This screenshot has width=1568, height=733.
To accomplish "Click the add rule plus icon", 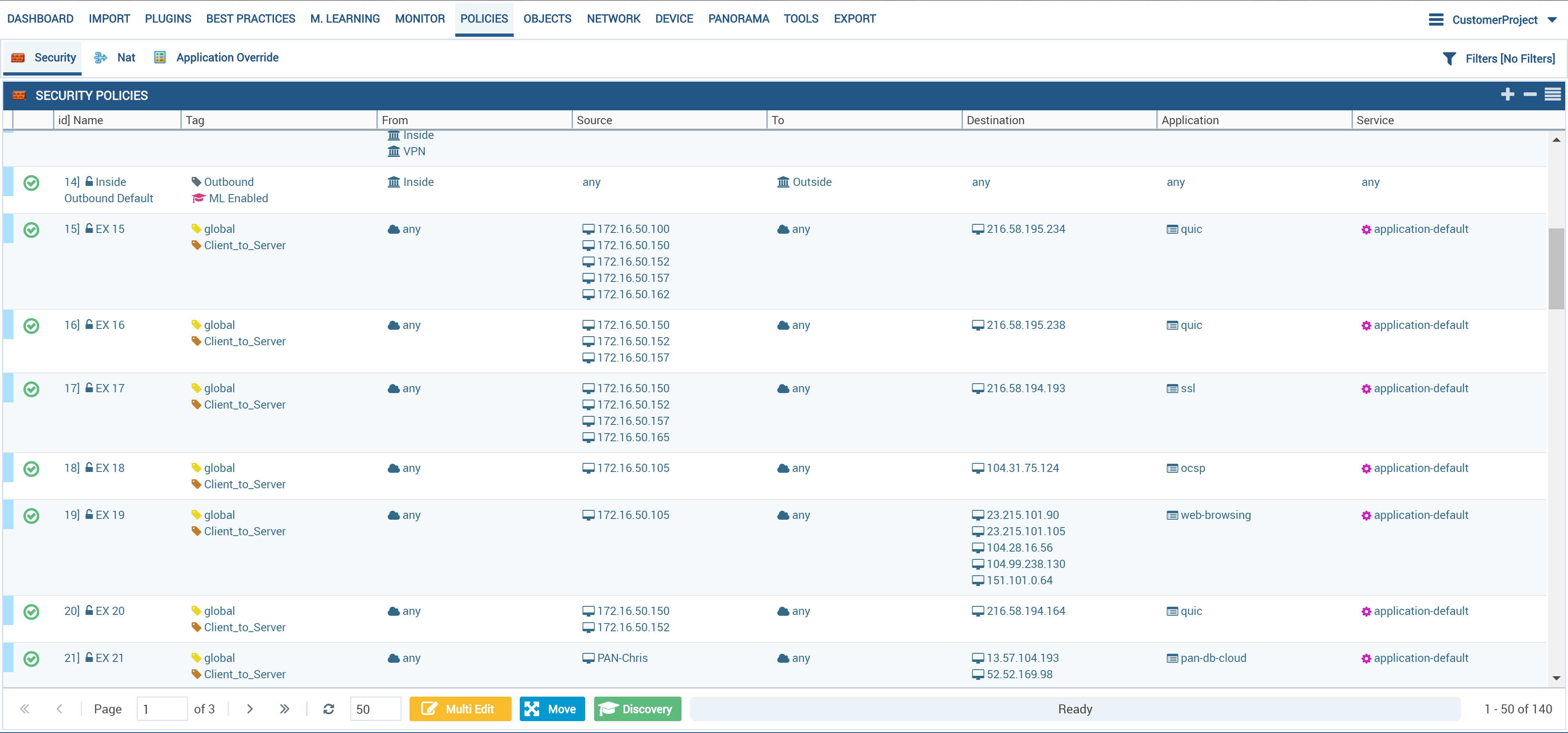I will (x=1507, y=94).
